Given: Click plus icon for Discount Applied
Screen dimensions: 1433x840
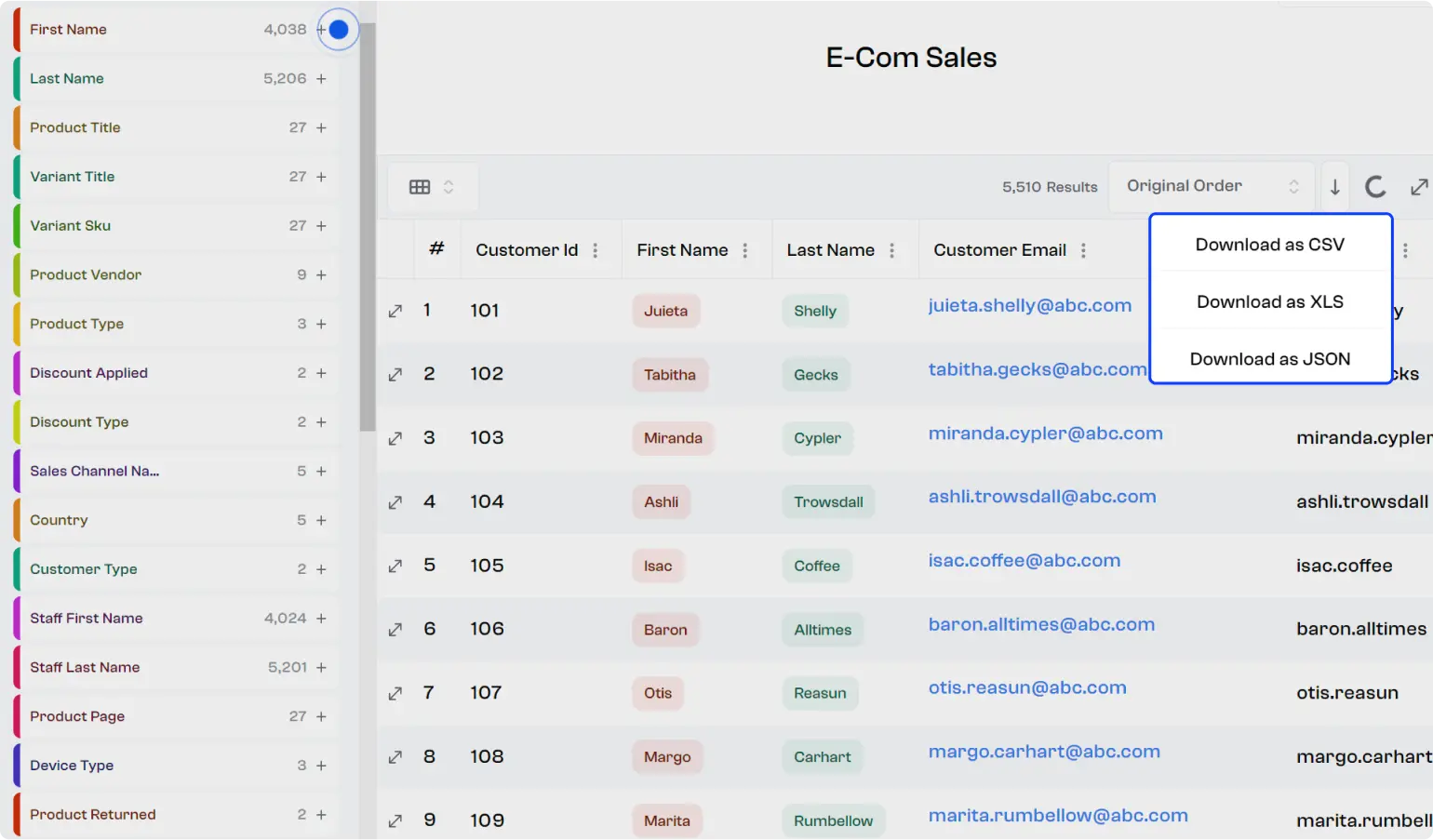Looking at the screenshot, I should (321, 373).
